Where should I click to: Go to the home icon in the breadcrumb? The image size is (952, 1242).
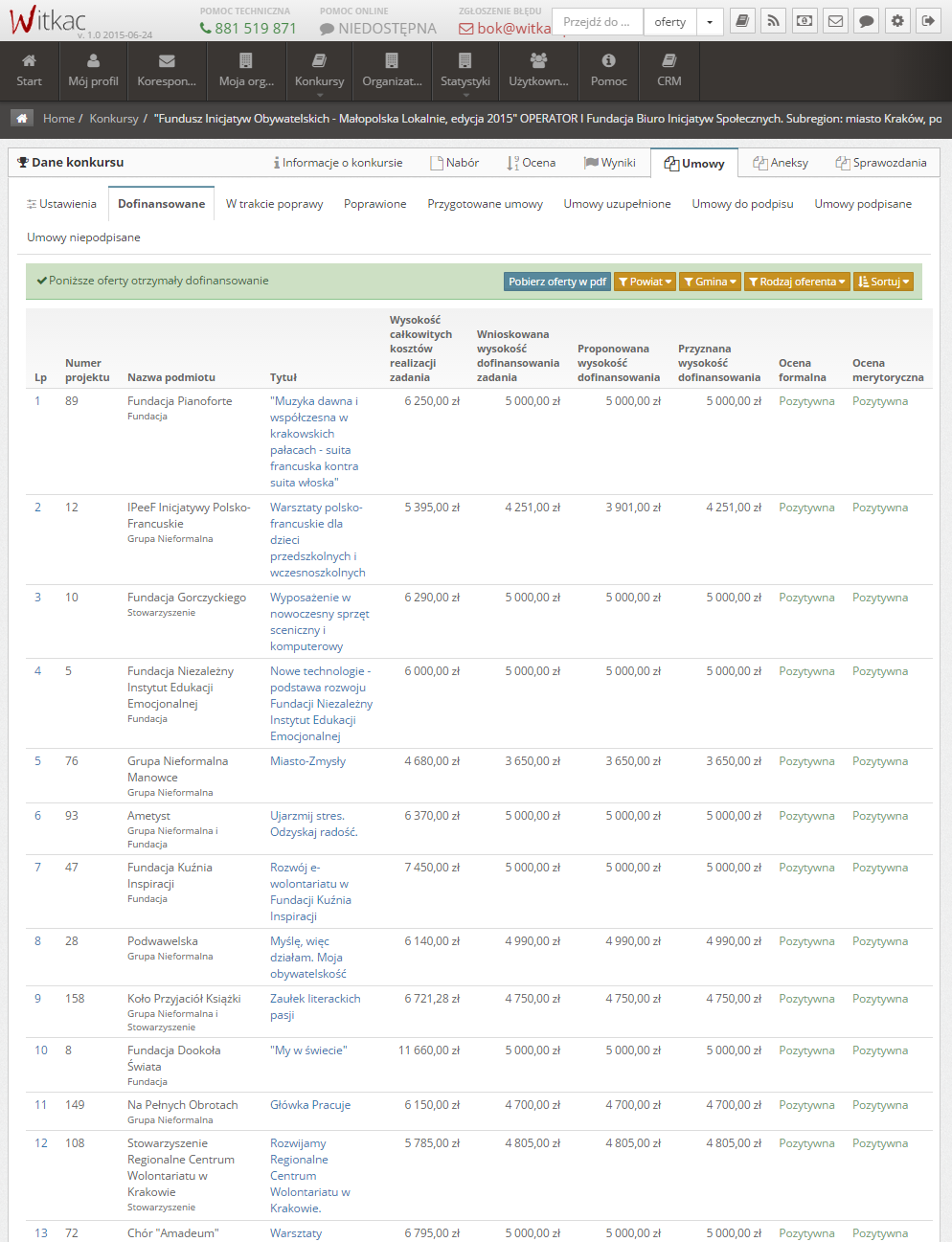[22, 119]
